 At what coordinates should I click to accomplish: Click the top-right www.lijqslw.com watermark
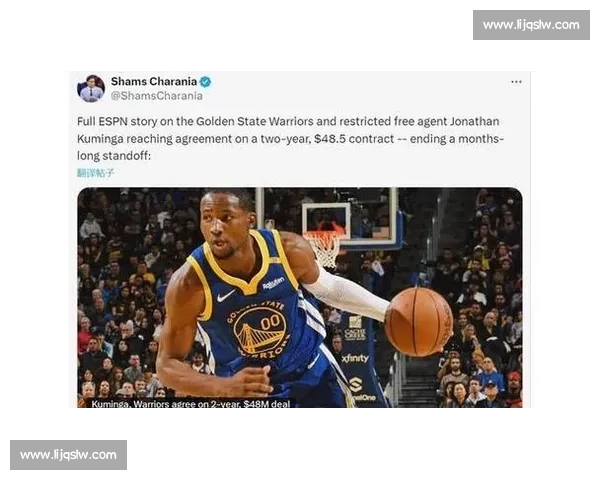point(531,25)
